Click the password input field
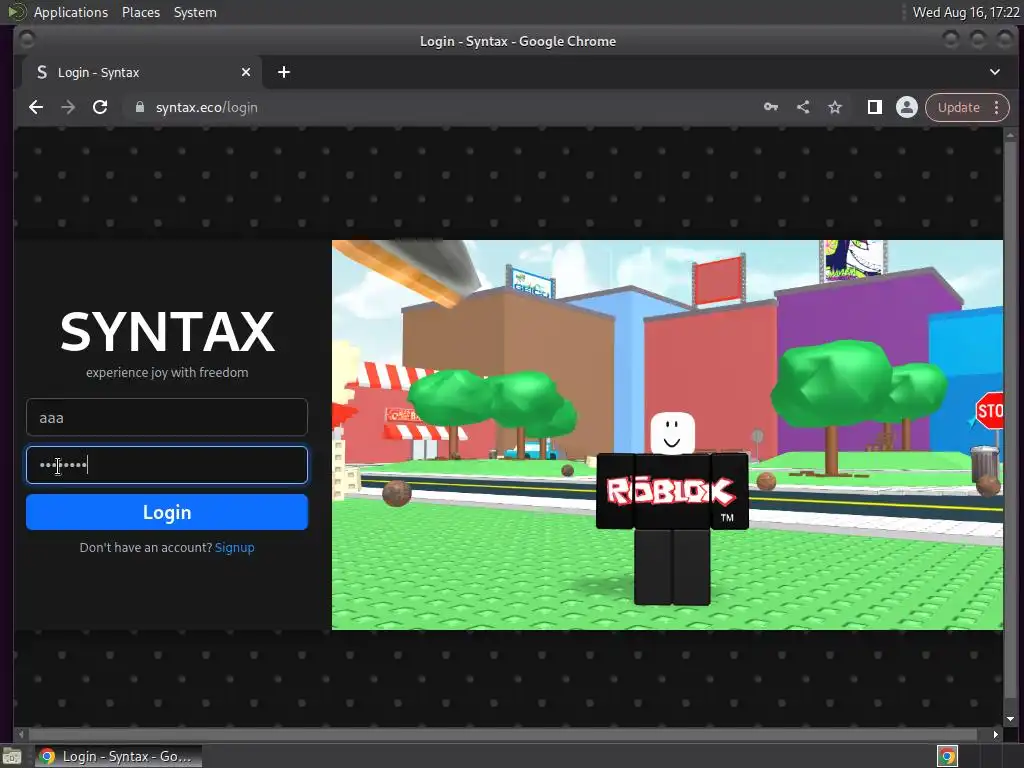Viewport: 1024px width, 768px height. pos(167,465)
